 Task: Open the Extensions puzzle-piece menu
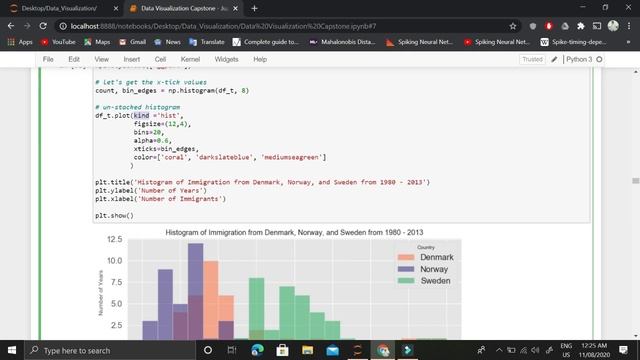click(581, 26)
